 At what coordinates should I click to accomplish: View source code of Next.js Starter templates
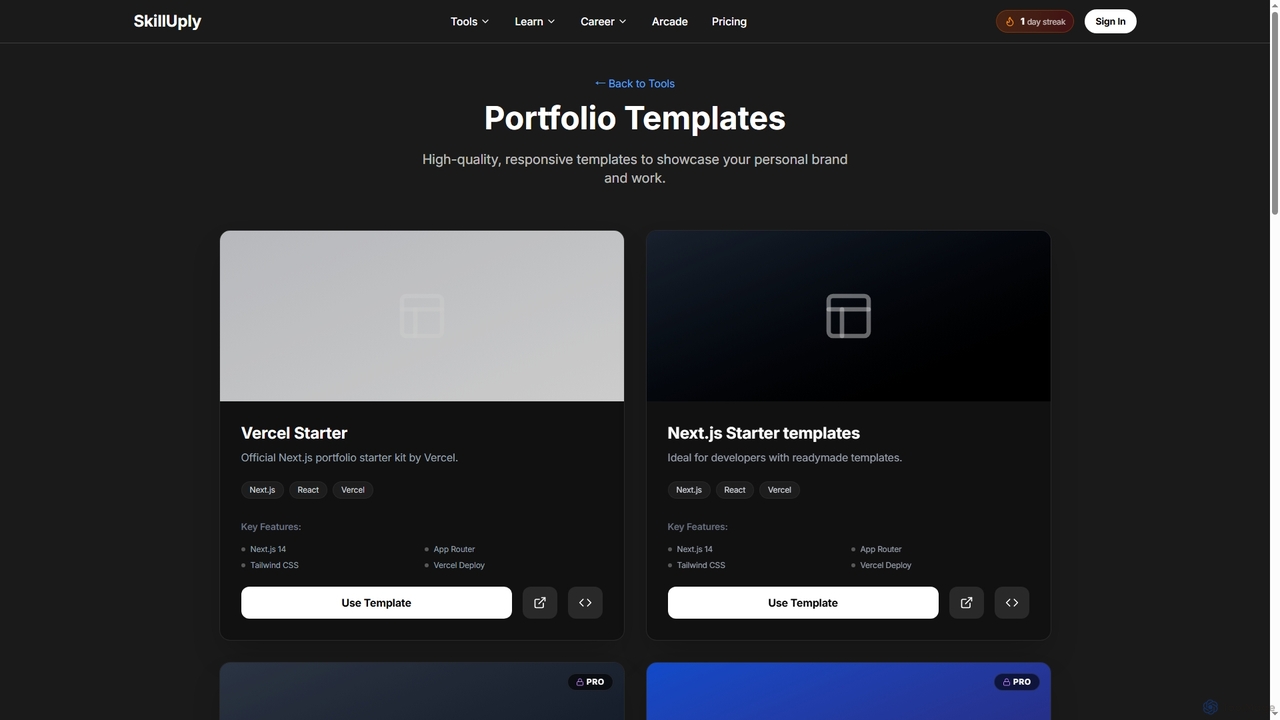tap(1012, 603)
